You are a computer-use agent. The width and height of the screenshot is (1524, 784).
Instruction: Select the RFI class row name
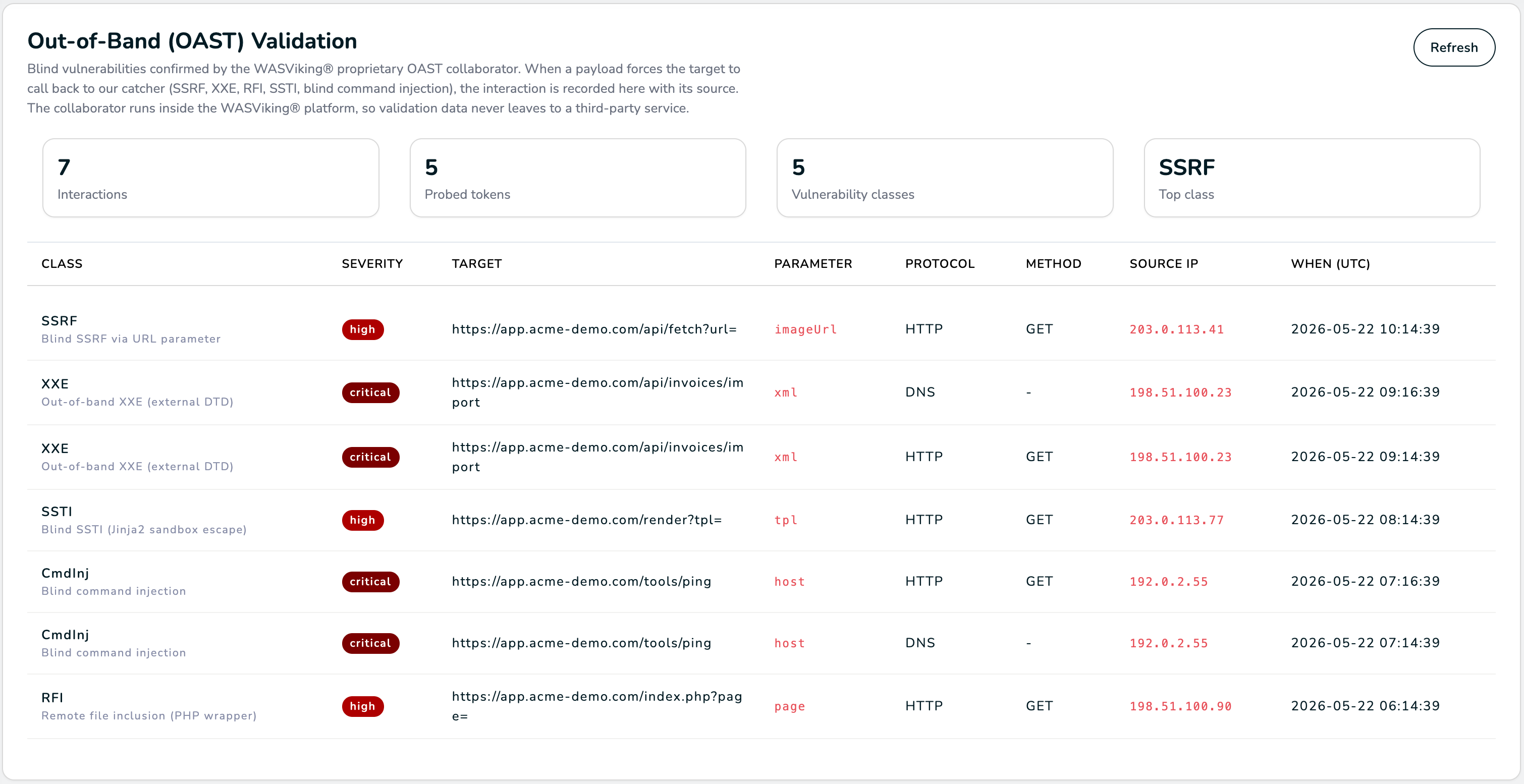pyautogui.click(x=52, y=698)
